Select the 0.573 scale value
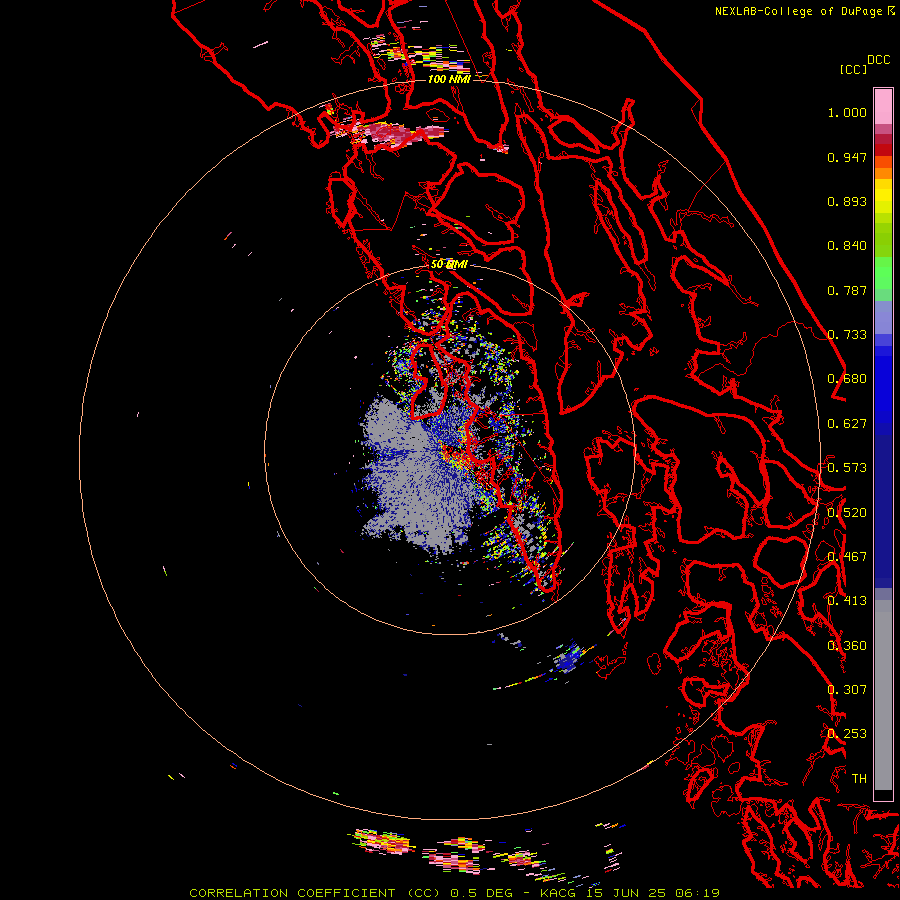This screenshot has height=900, width=900. (847, 468)
